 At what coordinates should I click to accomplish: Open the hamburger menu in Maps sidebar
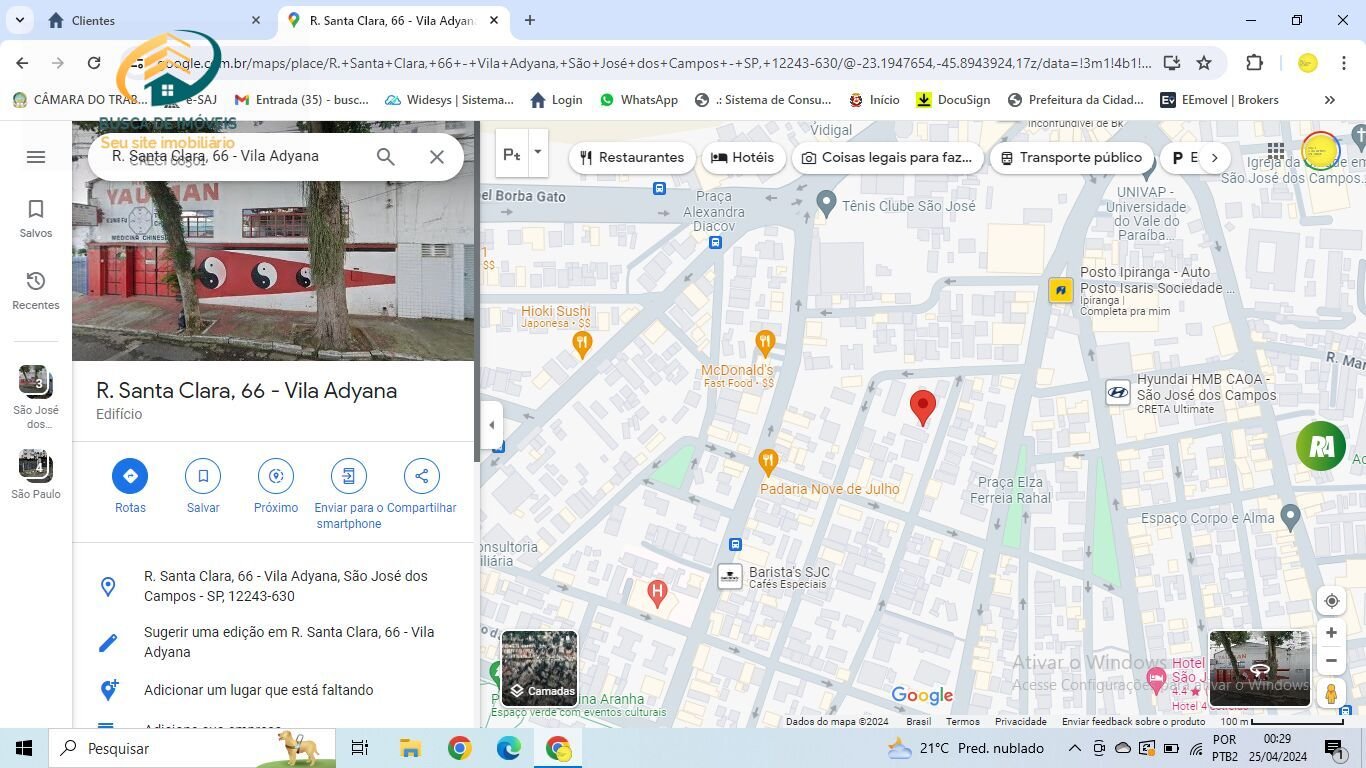(x=36, y=157)
